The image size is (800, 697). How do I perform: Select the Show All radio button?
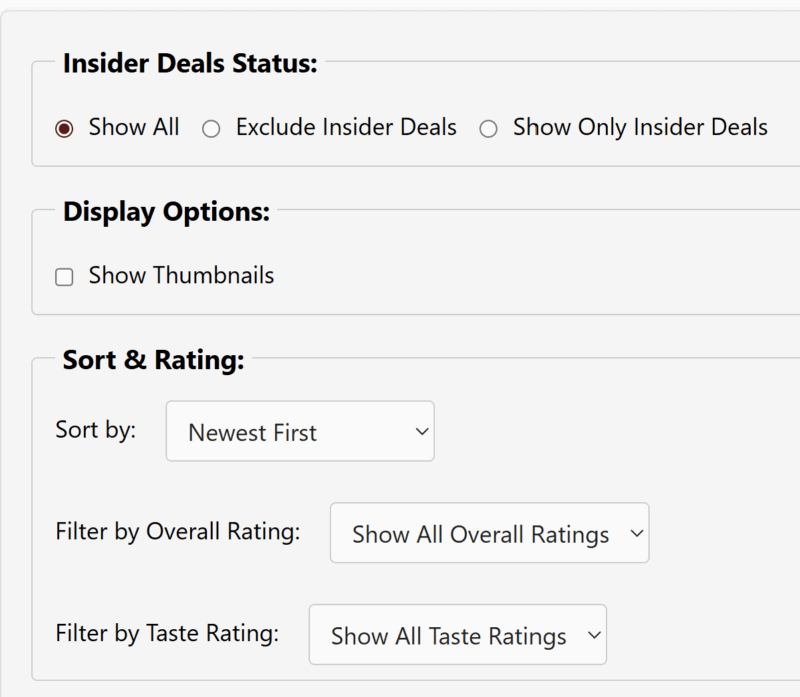(x=64, y=129)
